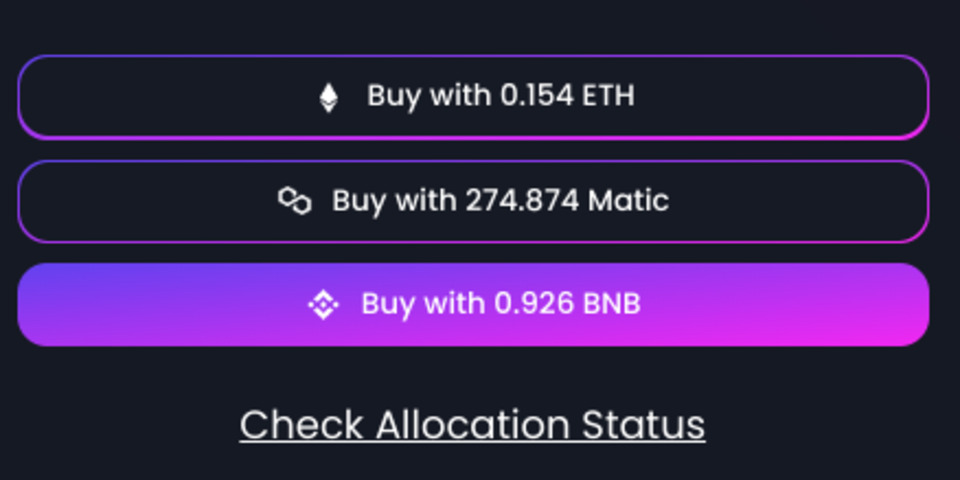Select the icon left of the Matic label

[294, 201]
